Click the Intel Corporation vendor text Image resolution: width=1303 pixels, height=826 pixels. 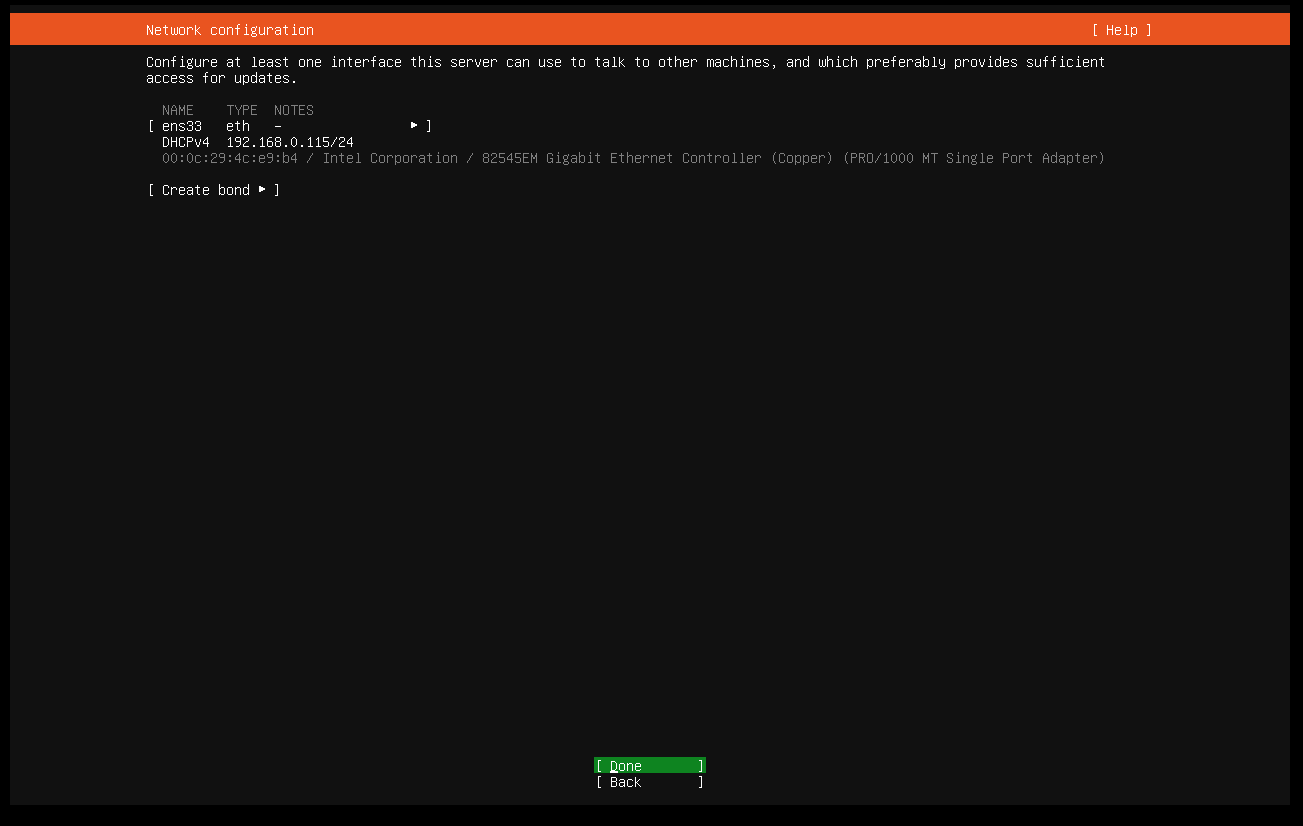(x=390, y=158)
